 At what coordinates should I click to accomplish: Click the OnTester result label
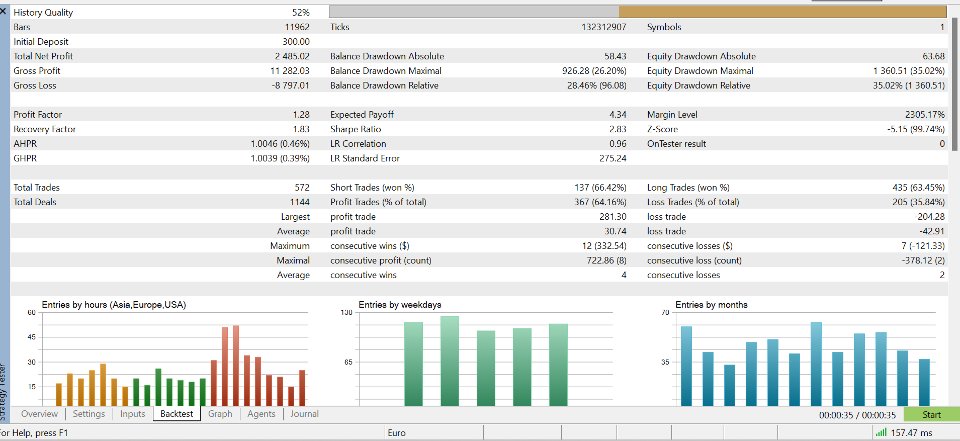click(x=677, y=144)
